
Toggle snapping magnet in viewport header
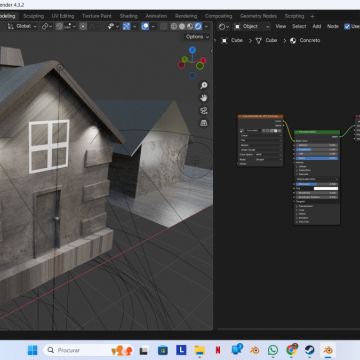[x=59, y=26]
